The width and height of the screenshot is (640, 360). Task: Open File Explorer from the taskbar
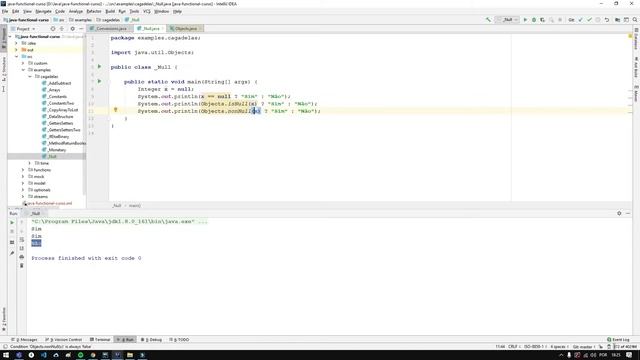tap(130, 355)
